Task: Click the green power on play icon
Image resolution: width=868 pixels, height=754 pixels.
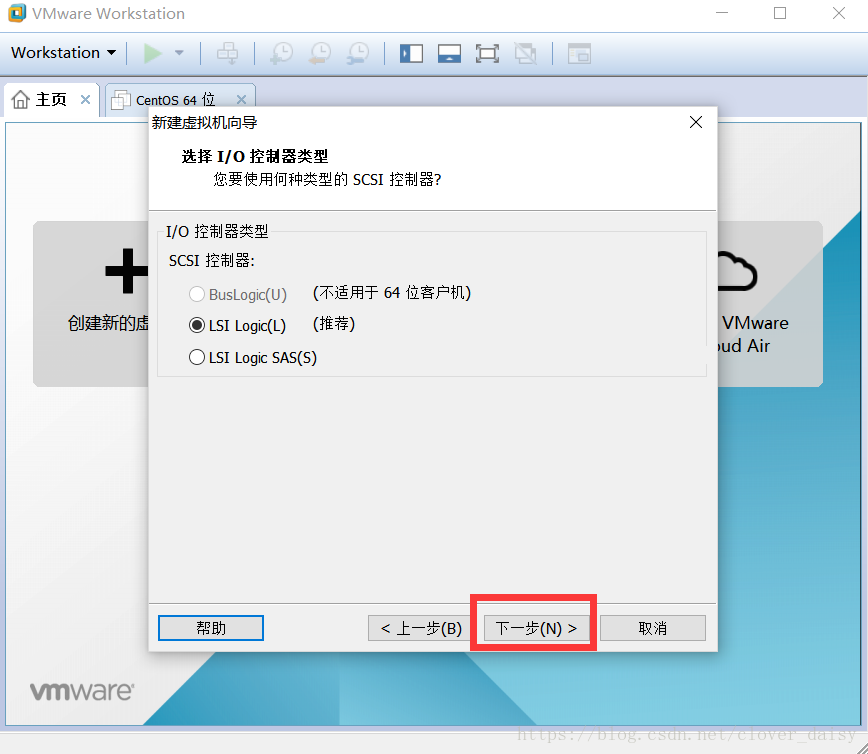Action: click(x=152, y=53)
